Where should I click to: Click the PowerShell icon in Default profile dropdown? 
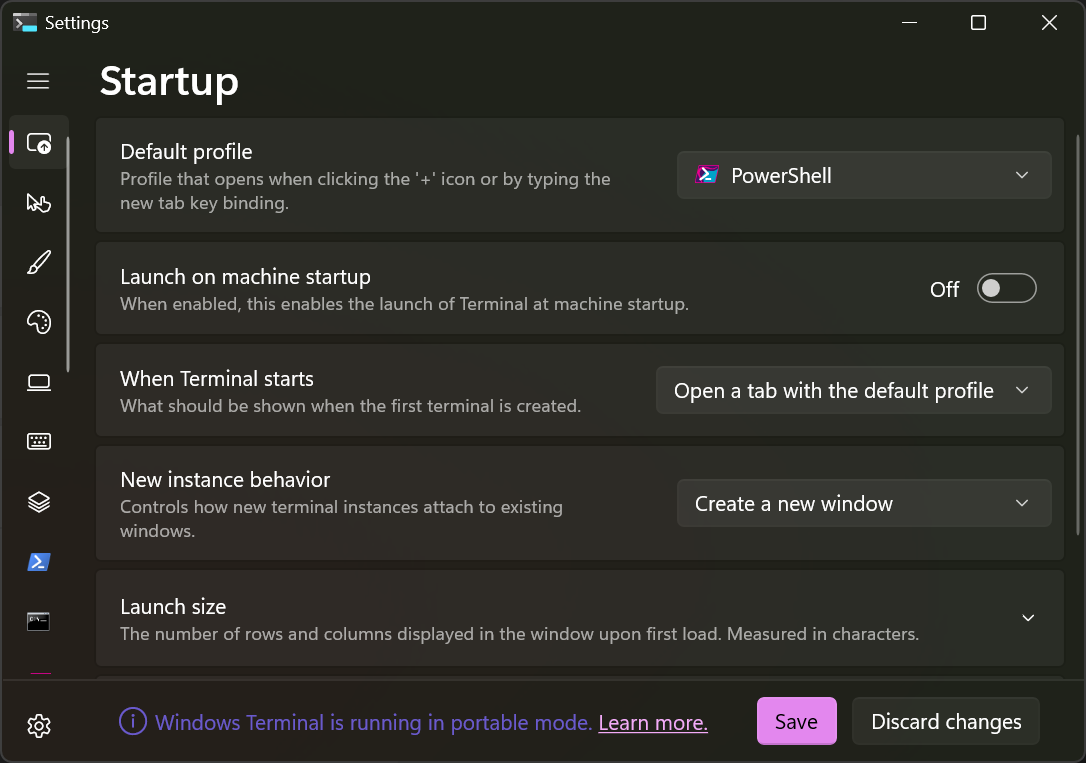pyautogui.click(x=707, y=175)
